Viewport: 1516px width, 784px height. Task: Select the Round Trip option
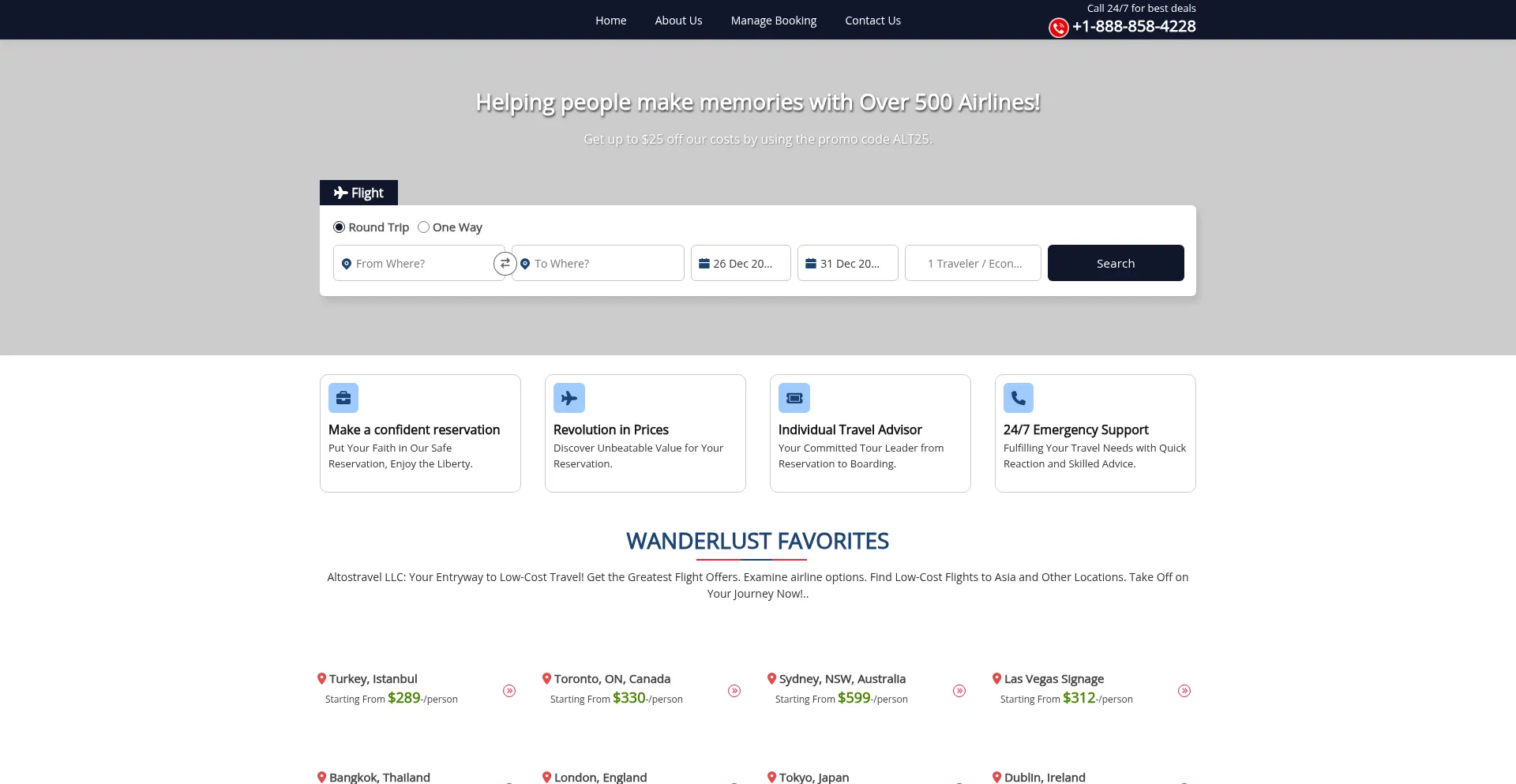coord(339,227)
